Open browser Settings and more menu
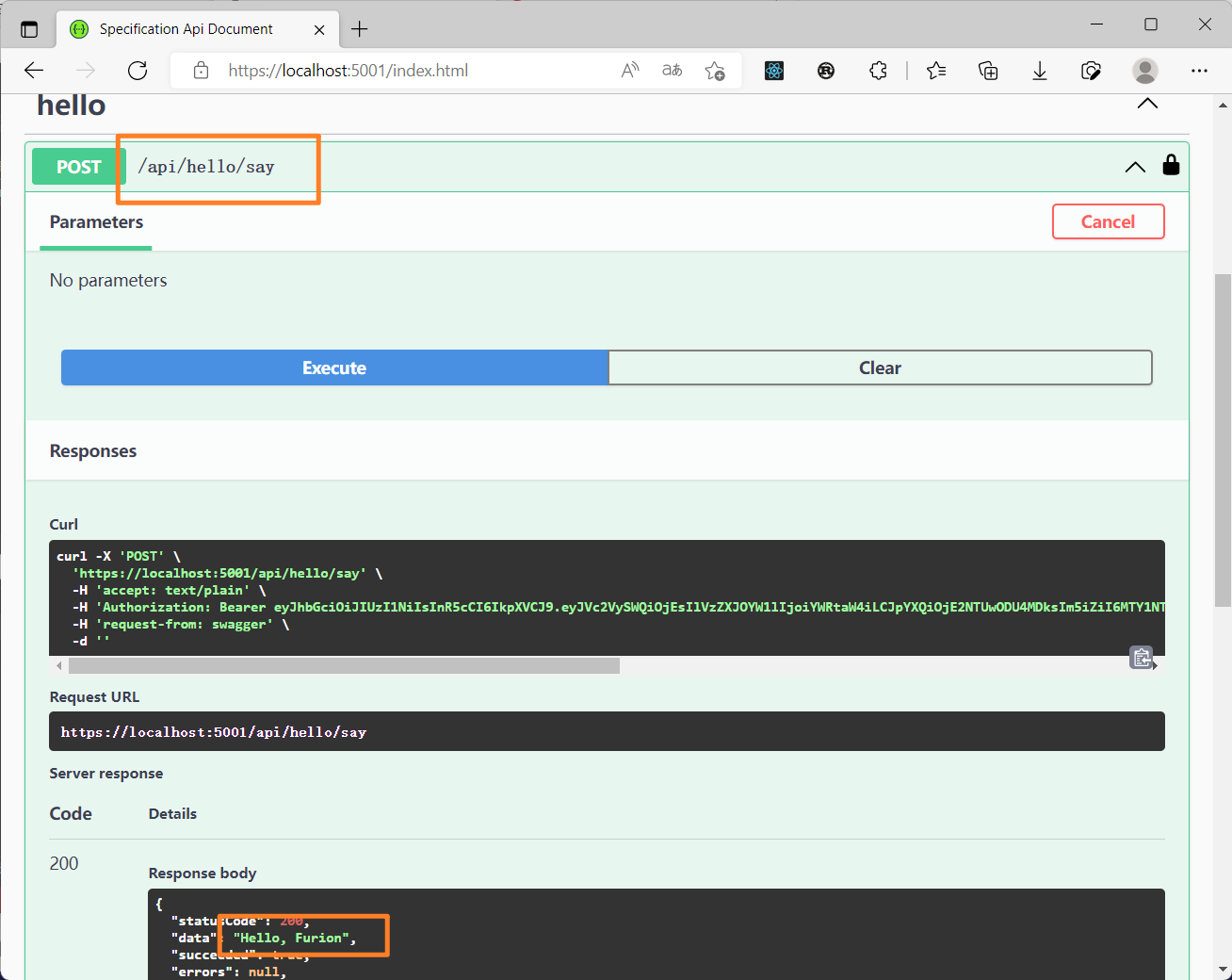This screenshot has height=980, width=1232. coord(1199,71)
